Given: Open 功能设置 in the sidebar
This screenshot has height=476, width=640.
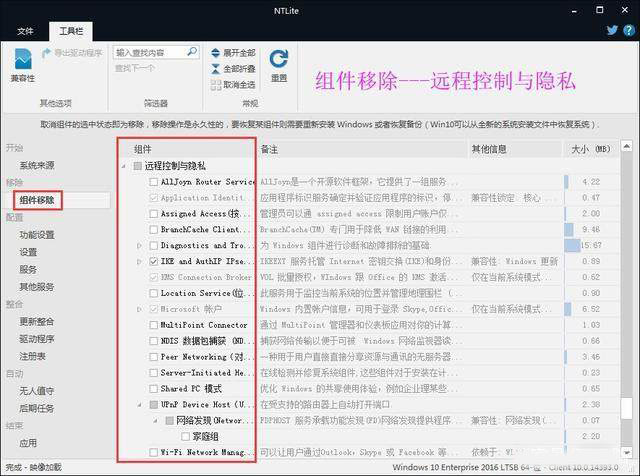Looking at the screenshot, I should (x=37, y=235).
